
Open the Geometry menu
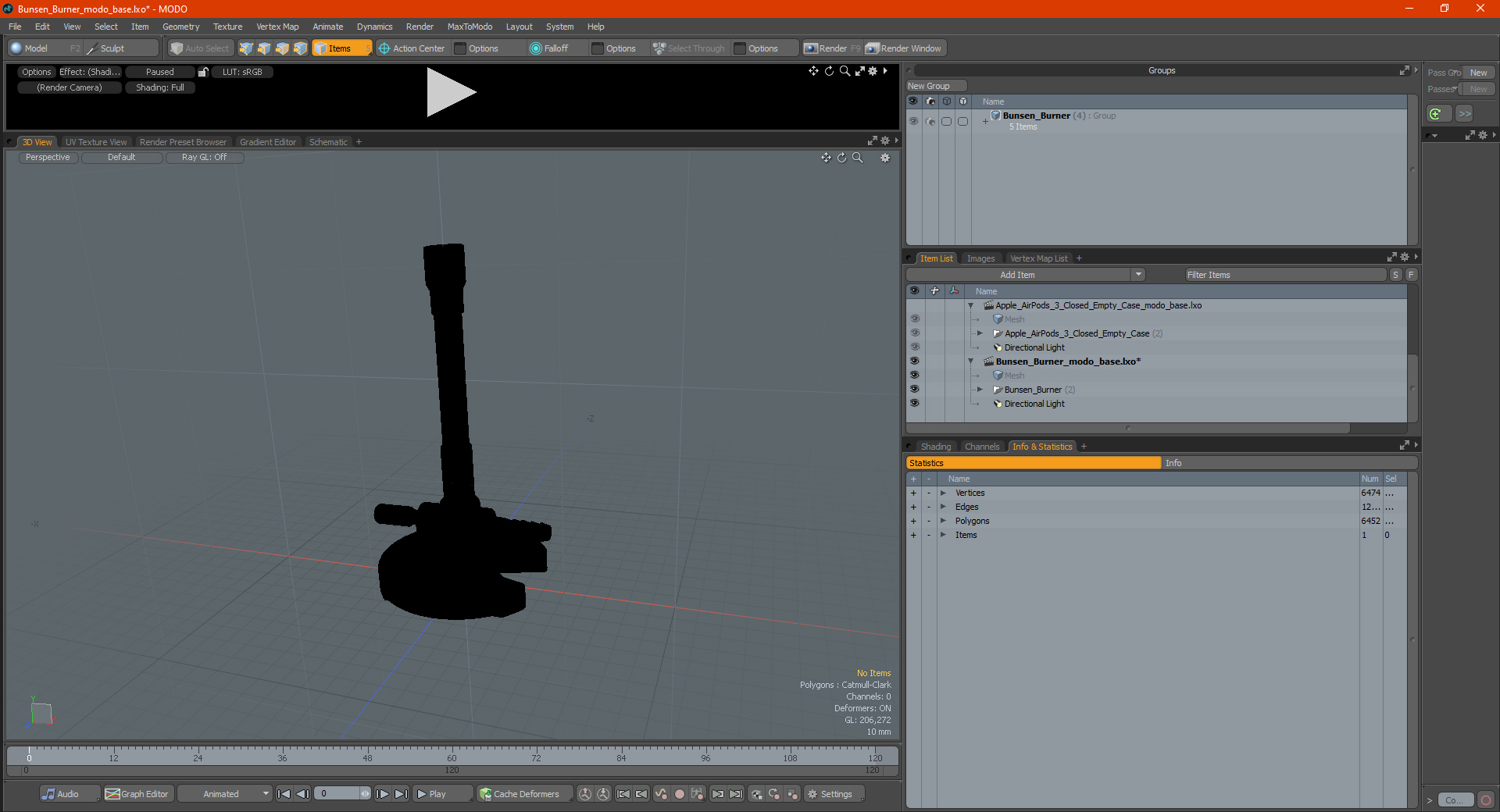point(180,27)
